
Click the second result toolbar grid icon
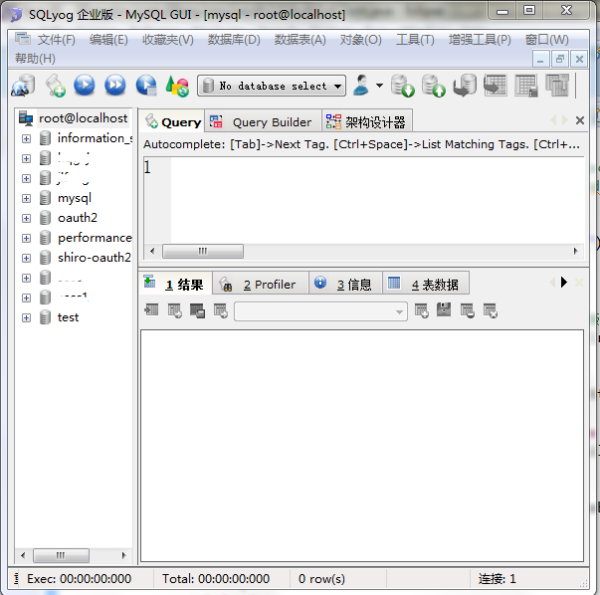click(174, 310)
